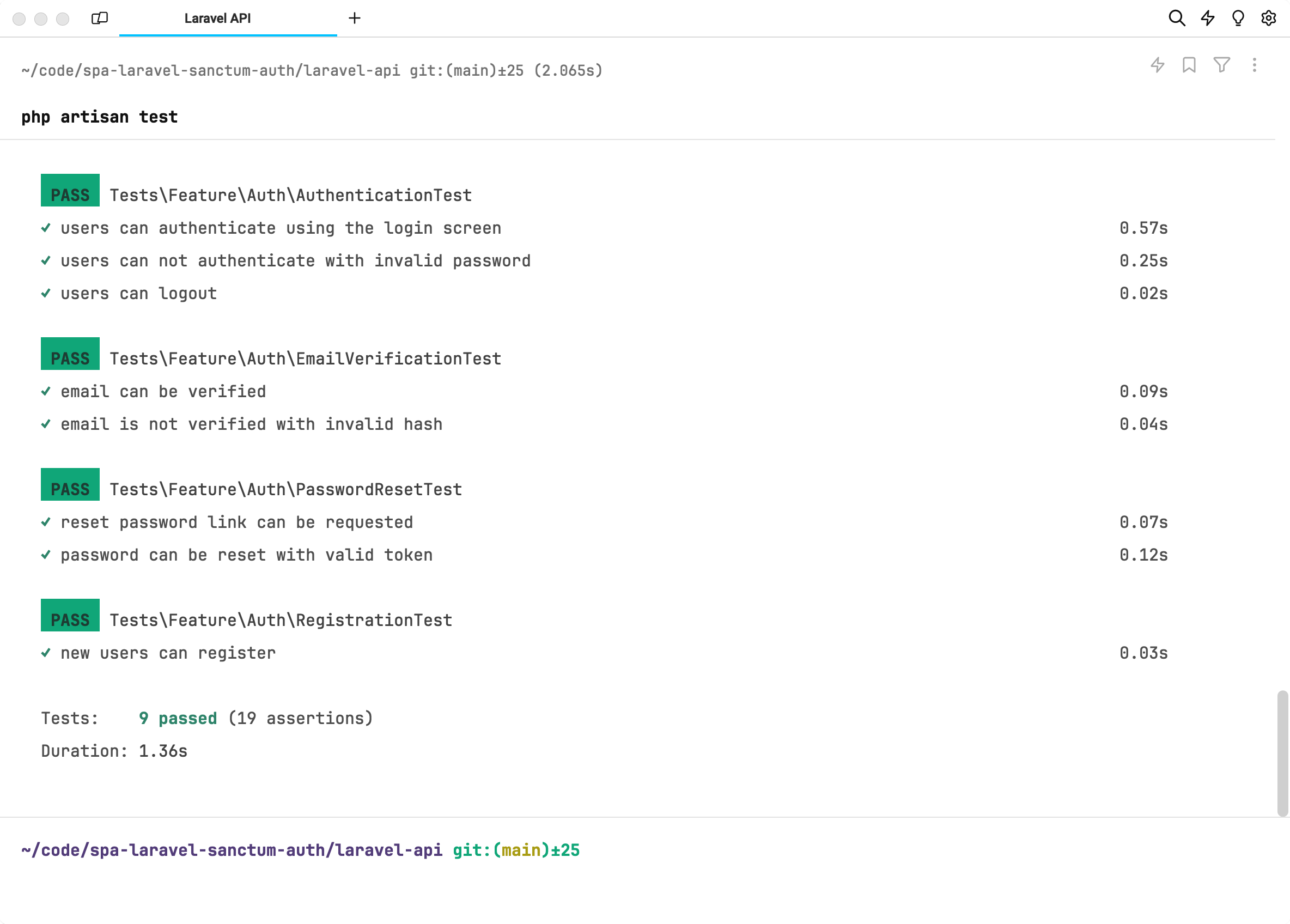Click the 0.03s duration value
Viewport: 1290px width, 924px height.
(x=1143, y=653)
